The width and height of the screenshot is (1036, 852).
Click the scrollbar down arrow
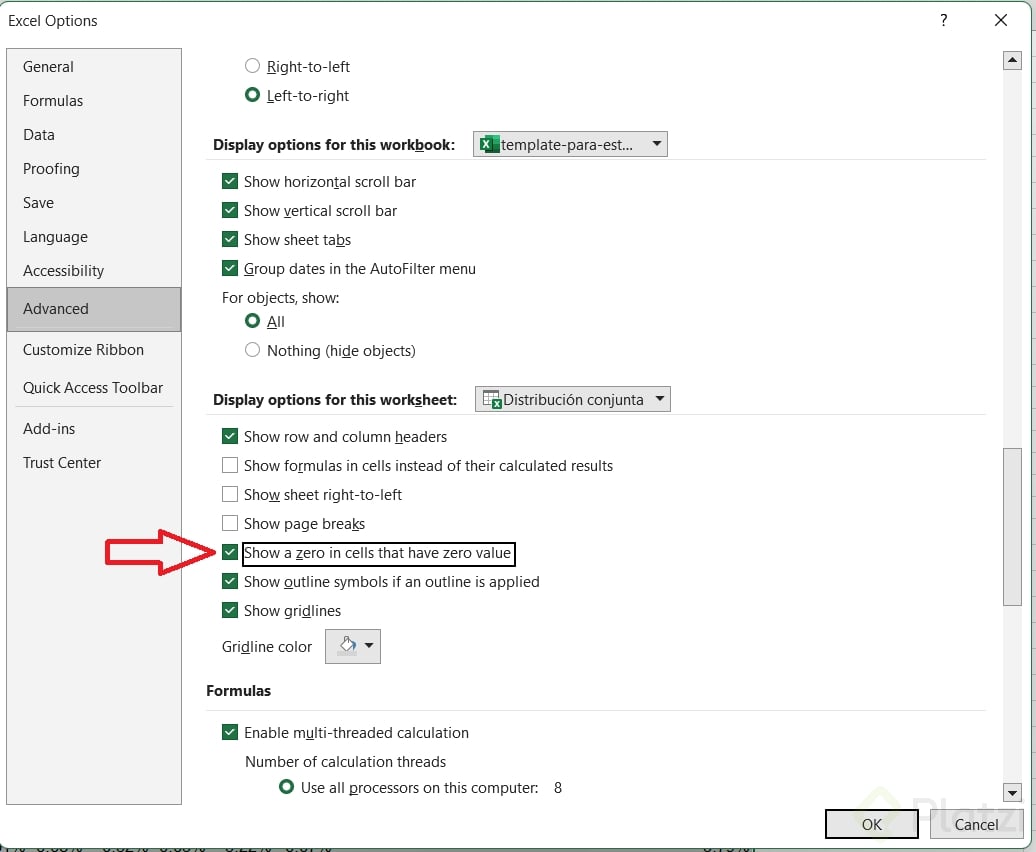(1012, 792)
